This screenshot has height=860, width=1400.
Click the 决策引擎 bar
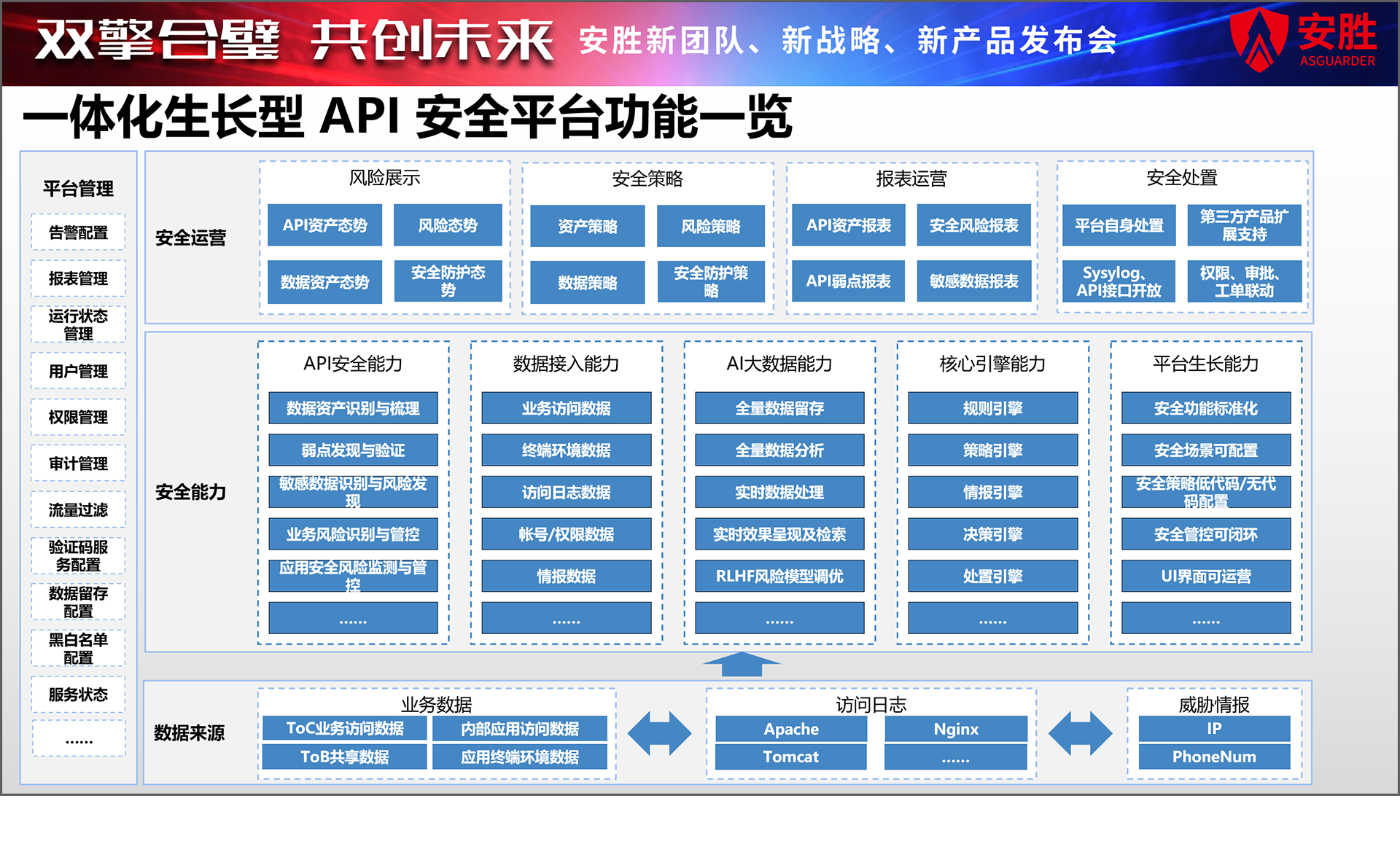click(x=993, y=534)
